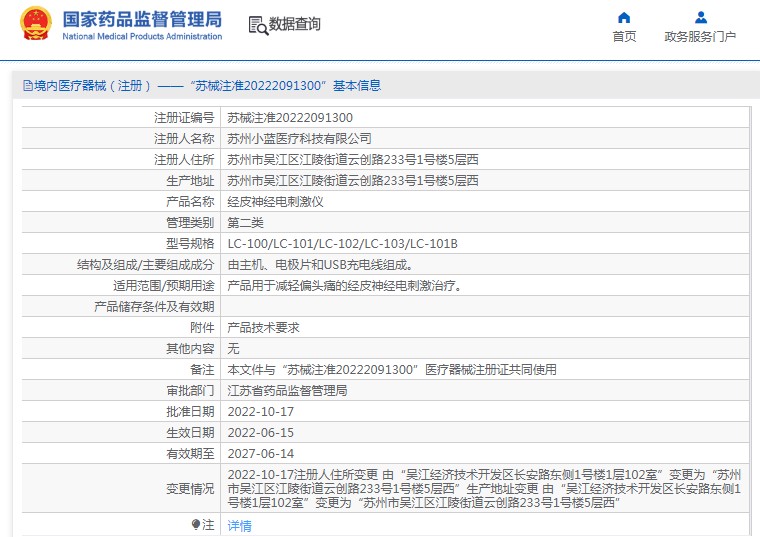The width and height of the screenshot is (760, 537).
Task: Click the 国家药品监督管理局 site title
Action: 142,19
